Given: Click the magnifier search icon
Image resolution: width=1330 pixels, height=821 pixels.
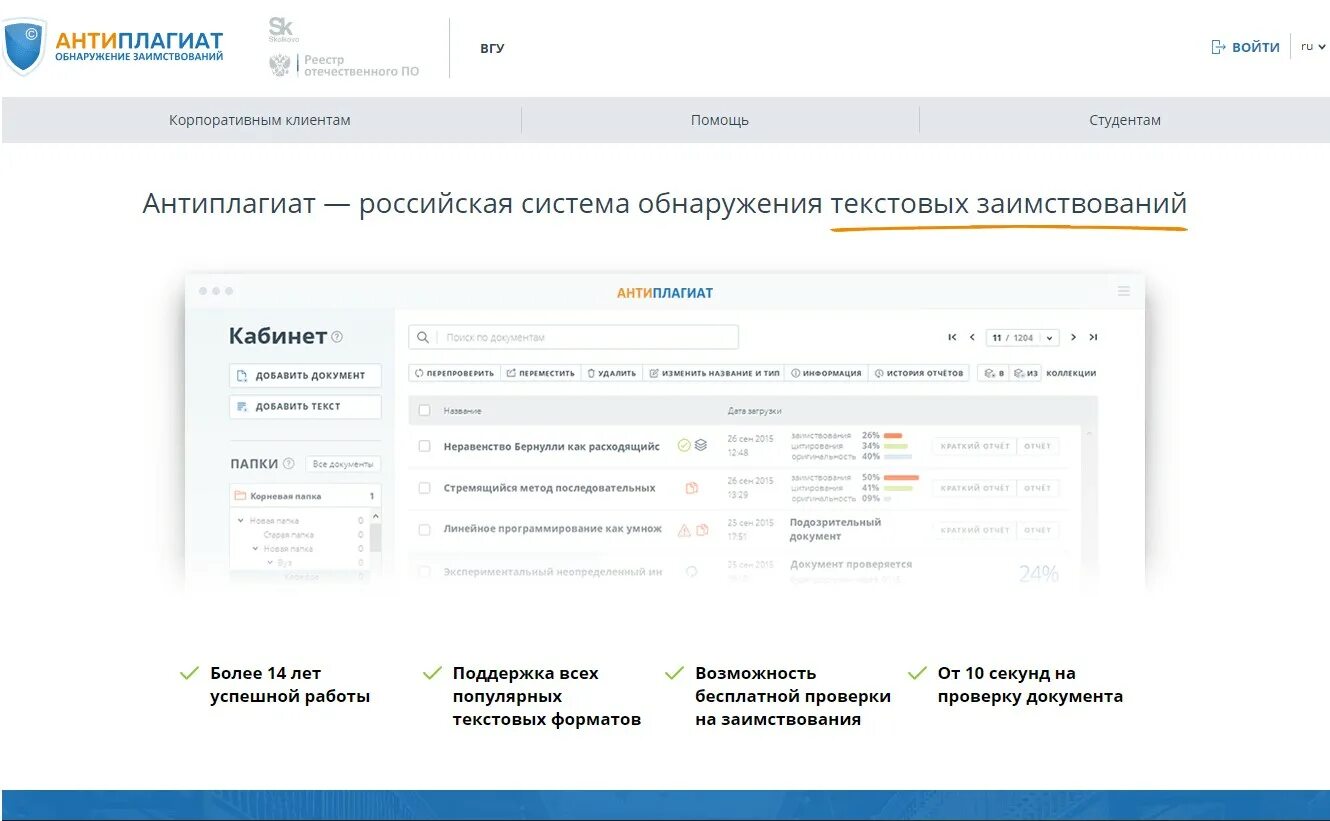Looking at the screenshot, I should coord(423,337).
